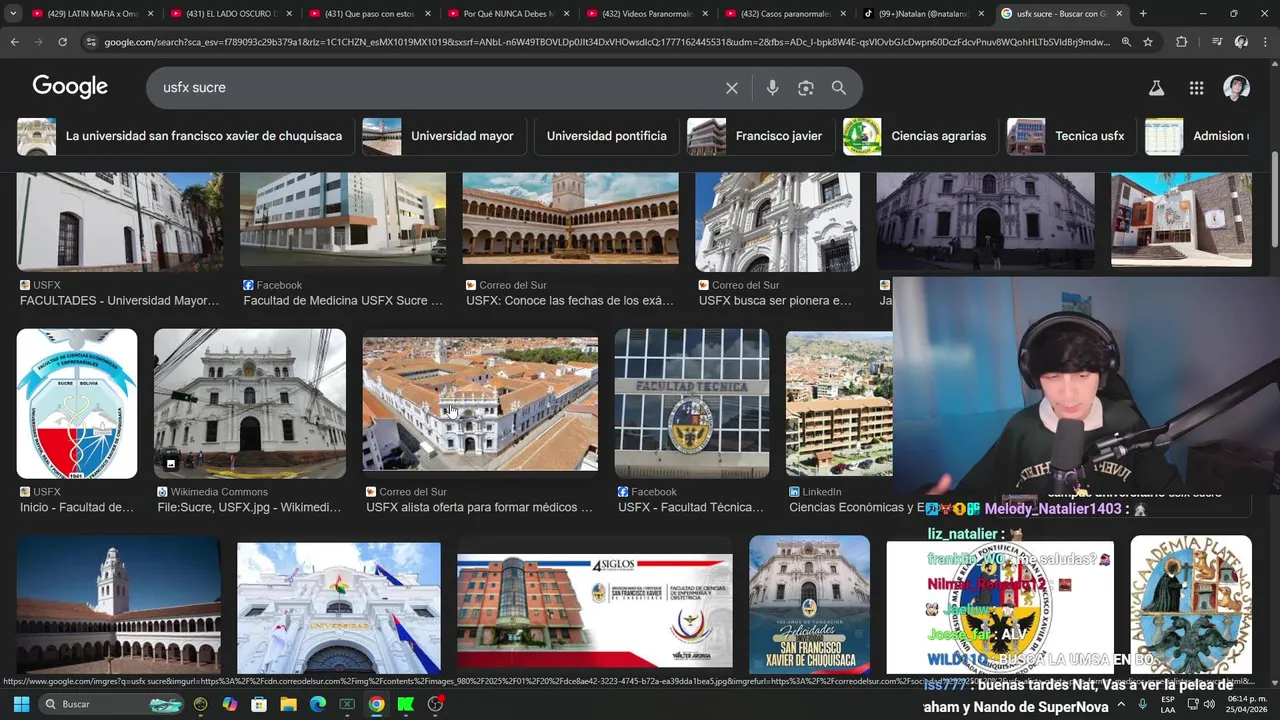Open Facultad de Ciencias Económicas emblem thumbnail

click(x=77, y=404)
